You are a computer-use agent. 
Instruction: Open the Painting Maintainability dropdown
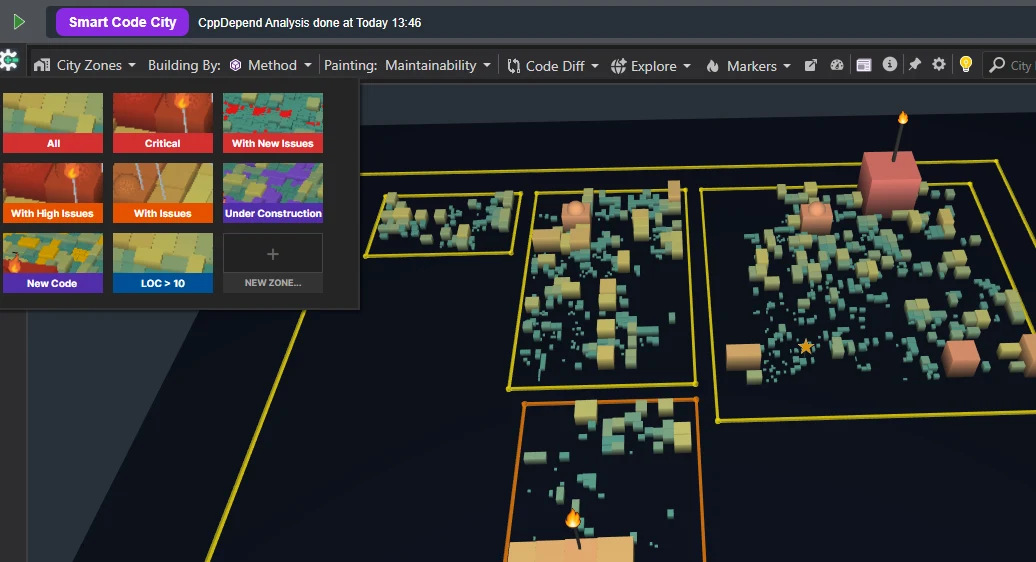[x=438, y=65]
